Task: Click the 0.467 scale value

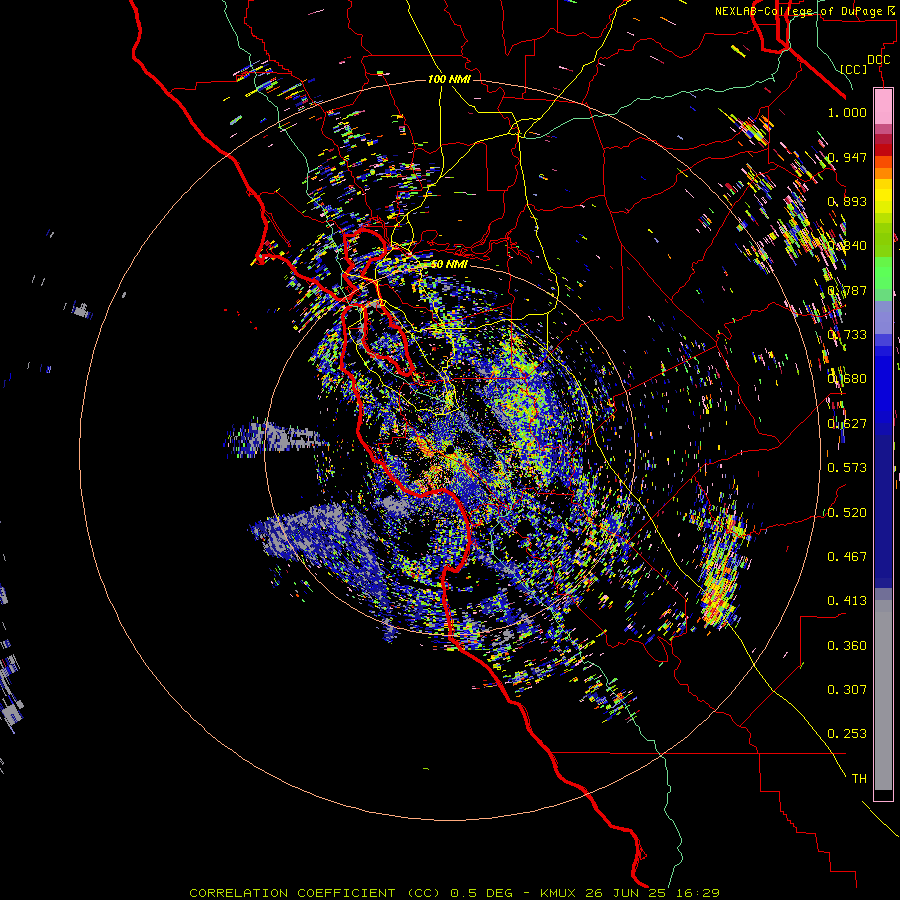Action: tap(847, 556)
